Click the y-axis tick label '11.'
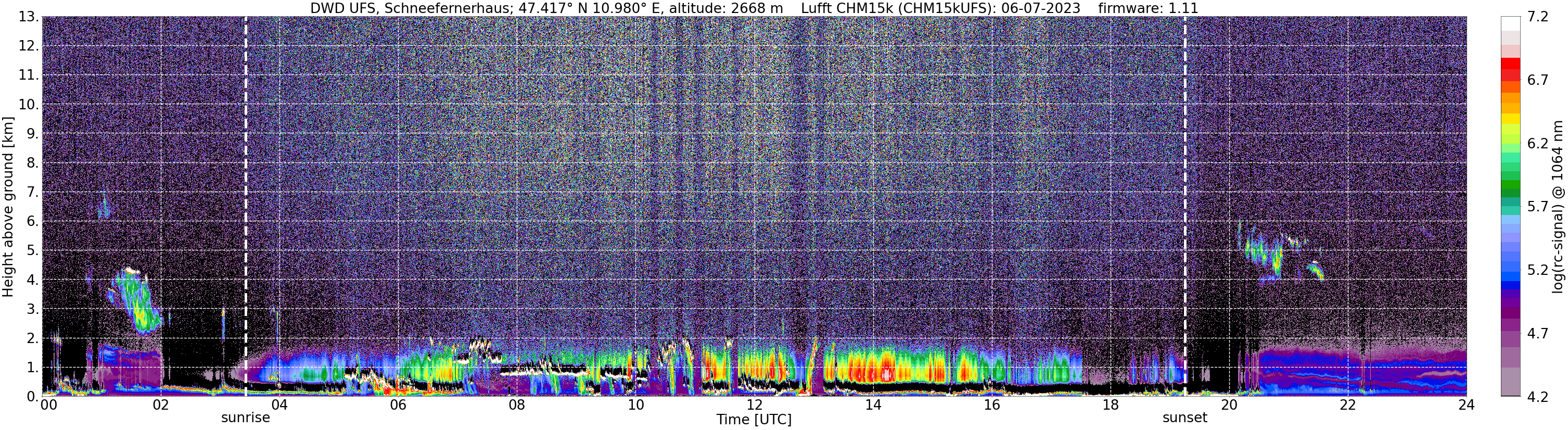The width and height of the screenshot is (1568, 430). click(x=29, y=75)
